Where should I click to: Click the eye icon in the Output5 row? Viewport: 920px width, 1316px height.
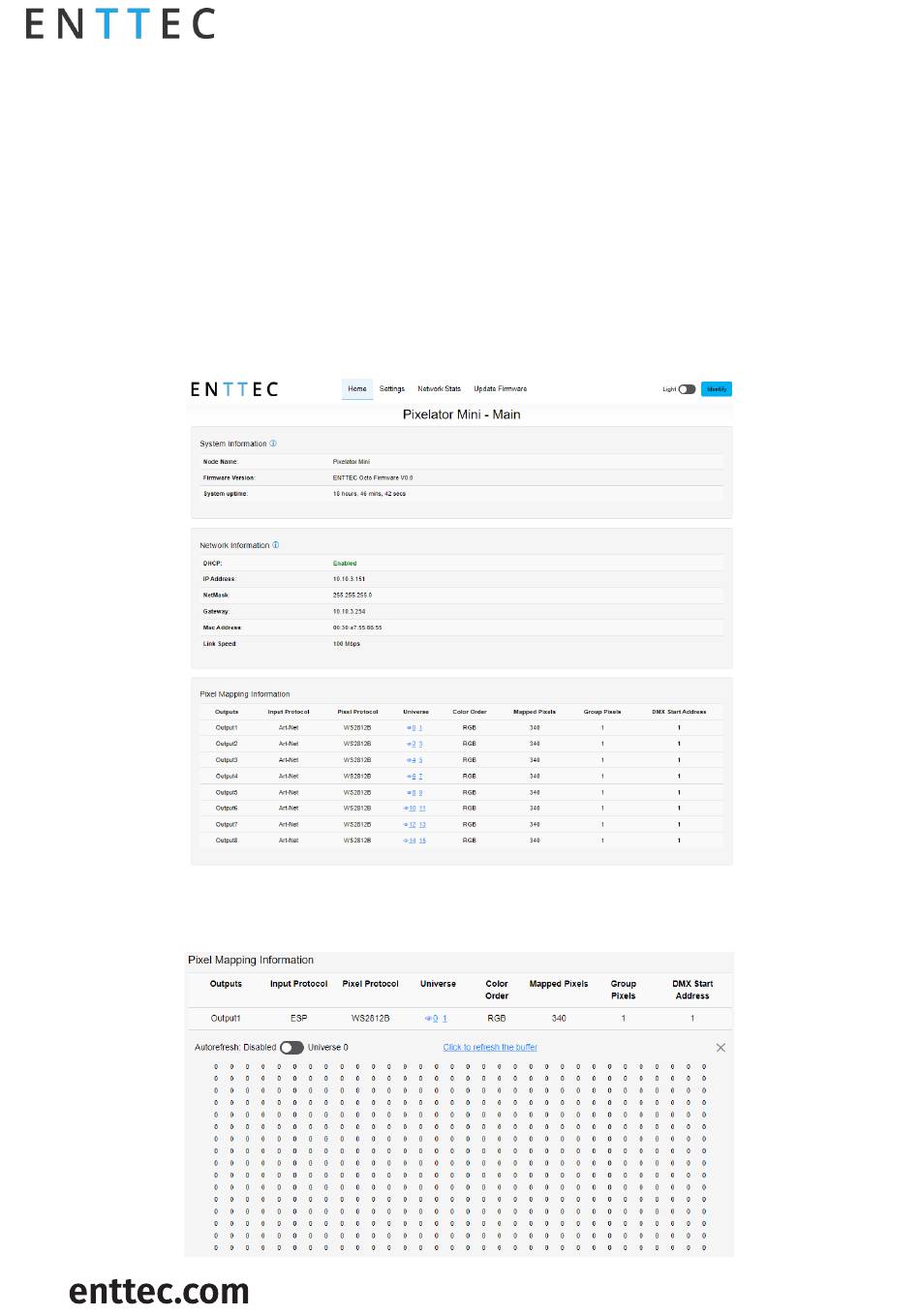coord(409,792)
